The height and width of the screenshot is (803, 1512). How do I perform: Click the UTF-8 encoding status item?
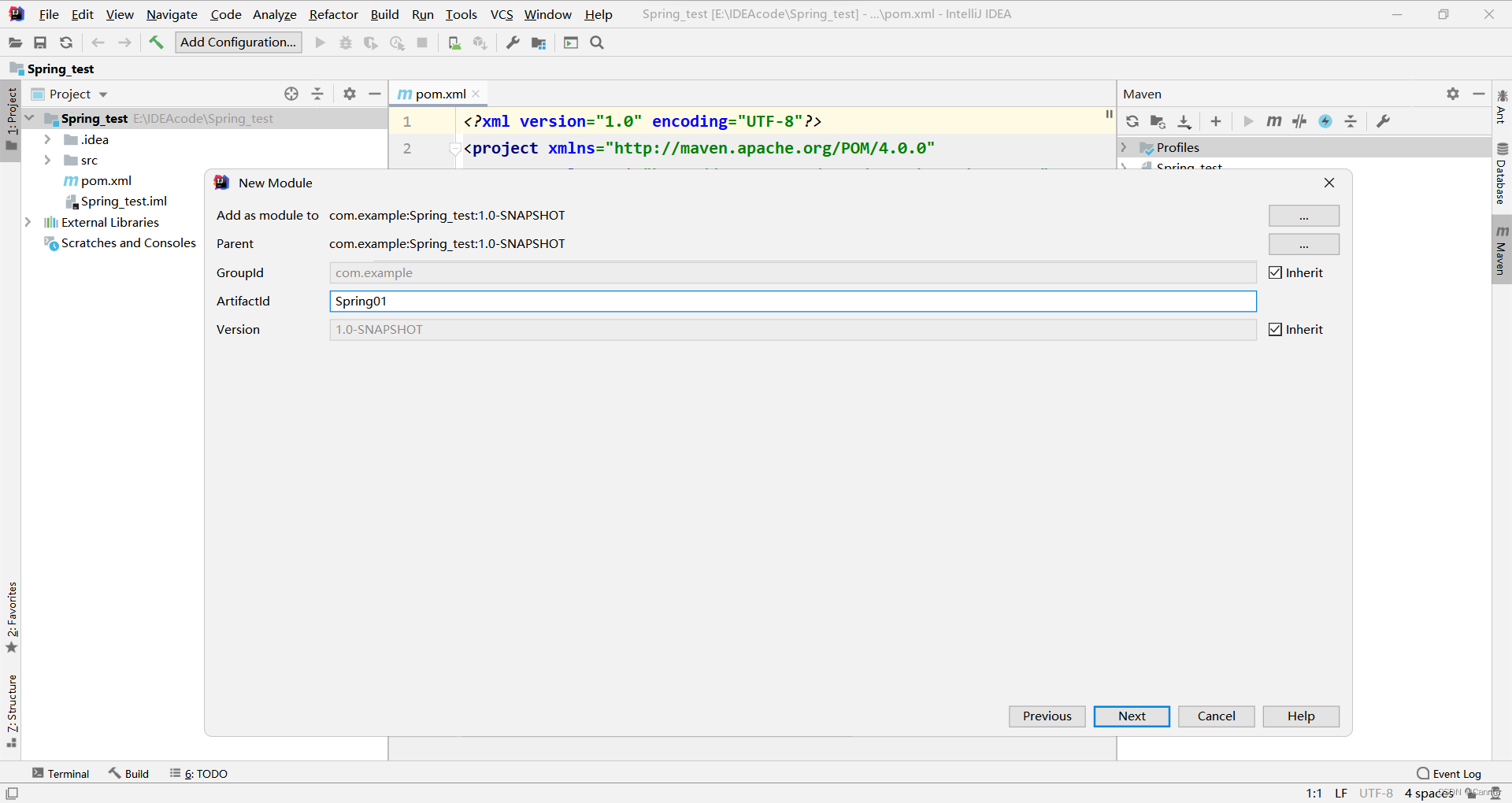click(x=1376, y=793)
